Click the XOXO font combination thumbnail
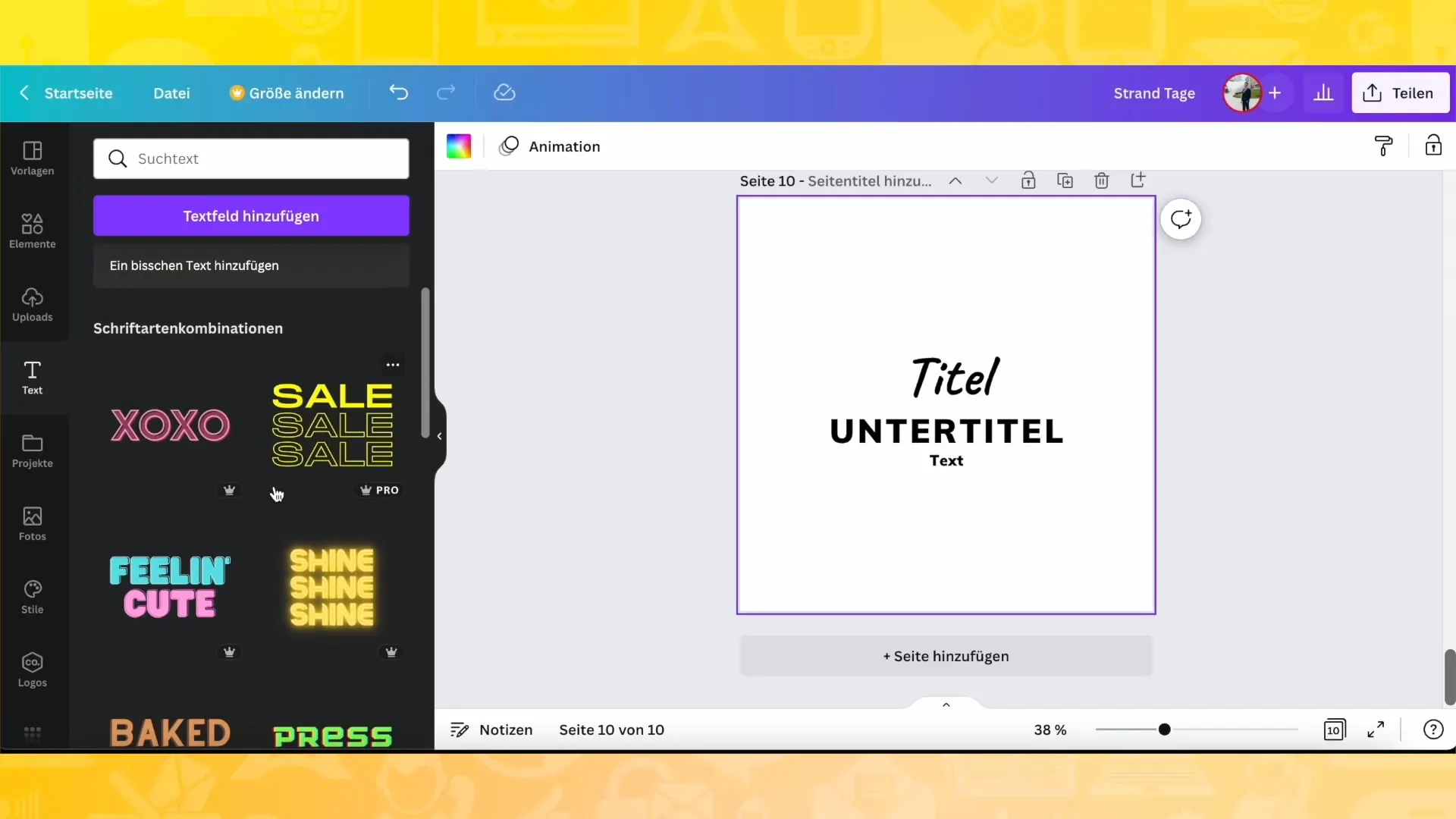Image resolution: width=1456 pixels, height=819 pixels. click(x=170, y=423)
